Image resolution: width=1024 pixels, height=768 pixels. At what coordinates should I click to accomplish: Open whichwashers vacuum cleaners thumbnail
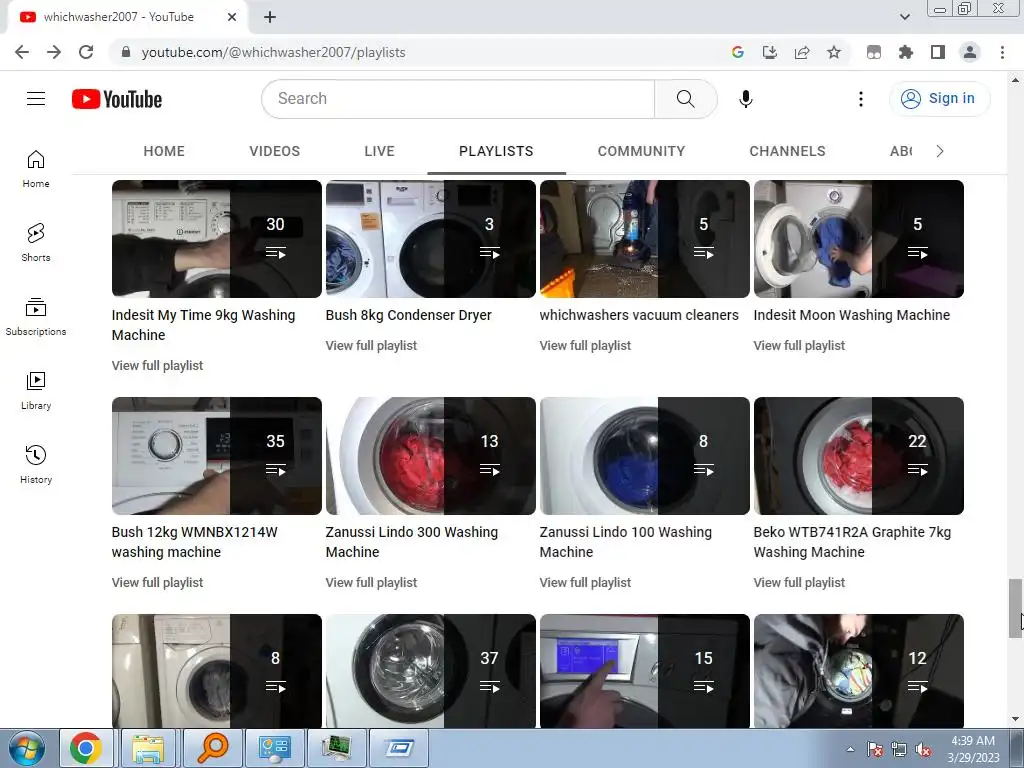[x=645, y=239]
